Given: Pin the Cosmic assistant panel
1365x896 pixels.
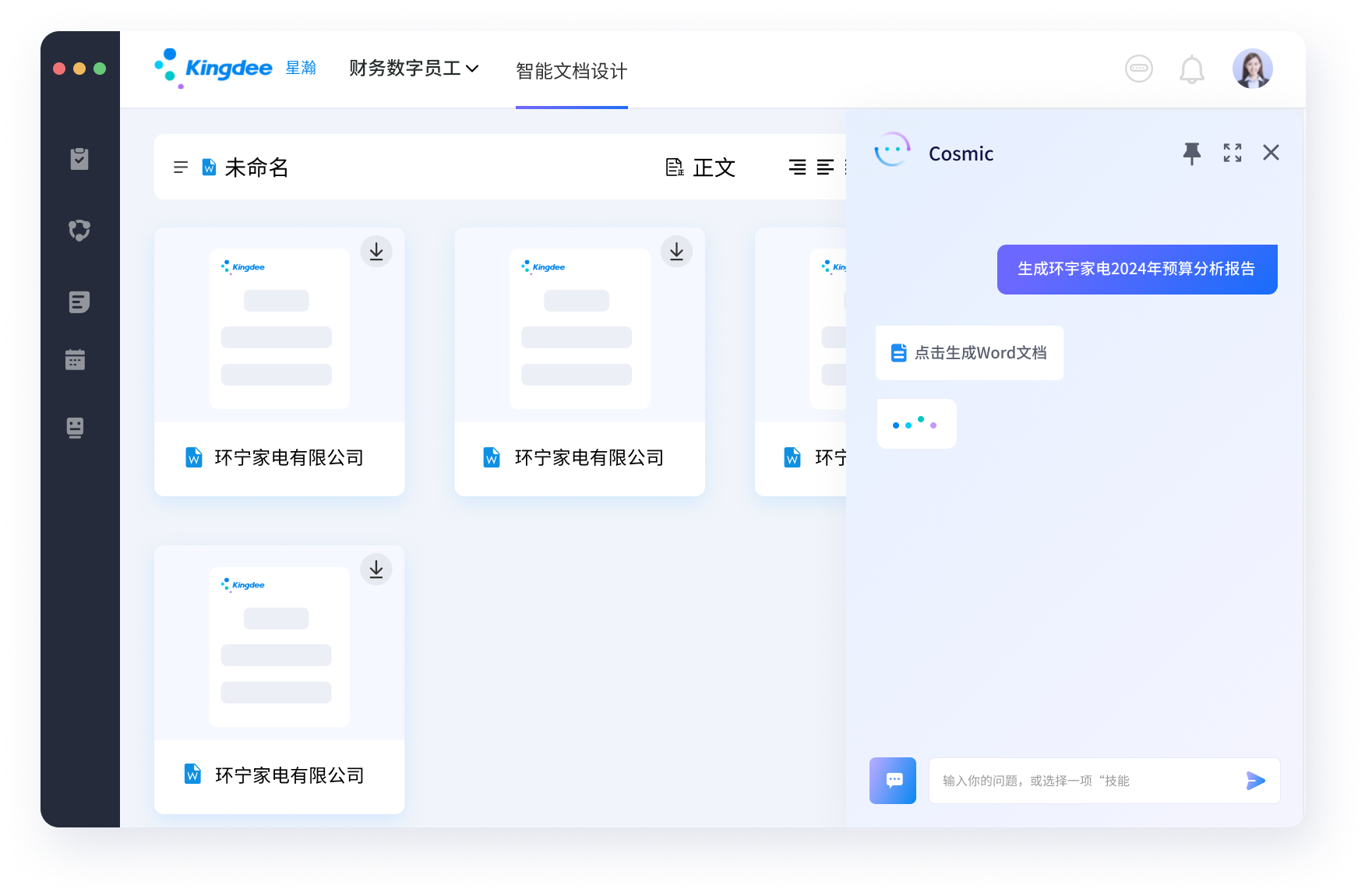Looking at the screenshot, I should (1191, 153).
